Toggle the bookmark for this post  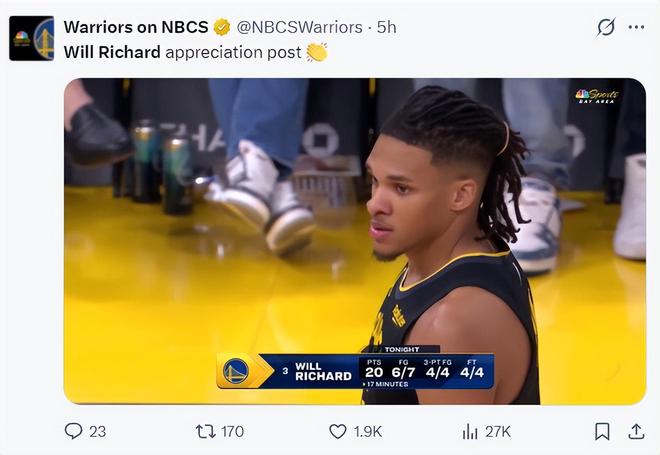(x=602, y=431)
